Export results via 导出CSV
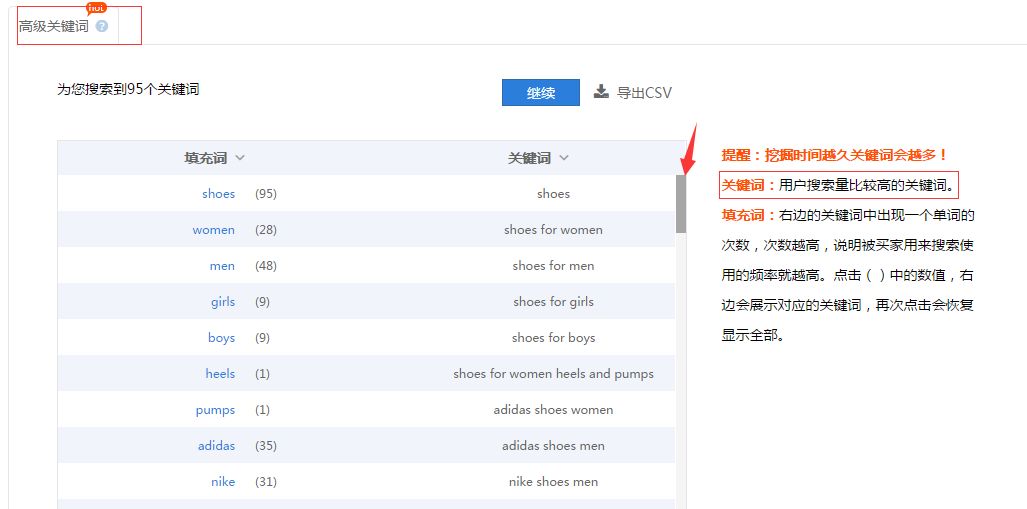Image resolution: width=1027 pixels, height=509 pixels. tap(644, 92)
